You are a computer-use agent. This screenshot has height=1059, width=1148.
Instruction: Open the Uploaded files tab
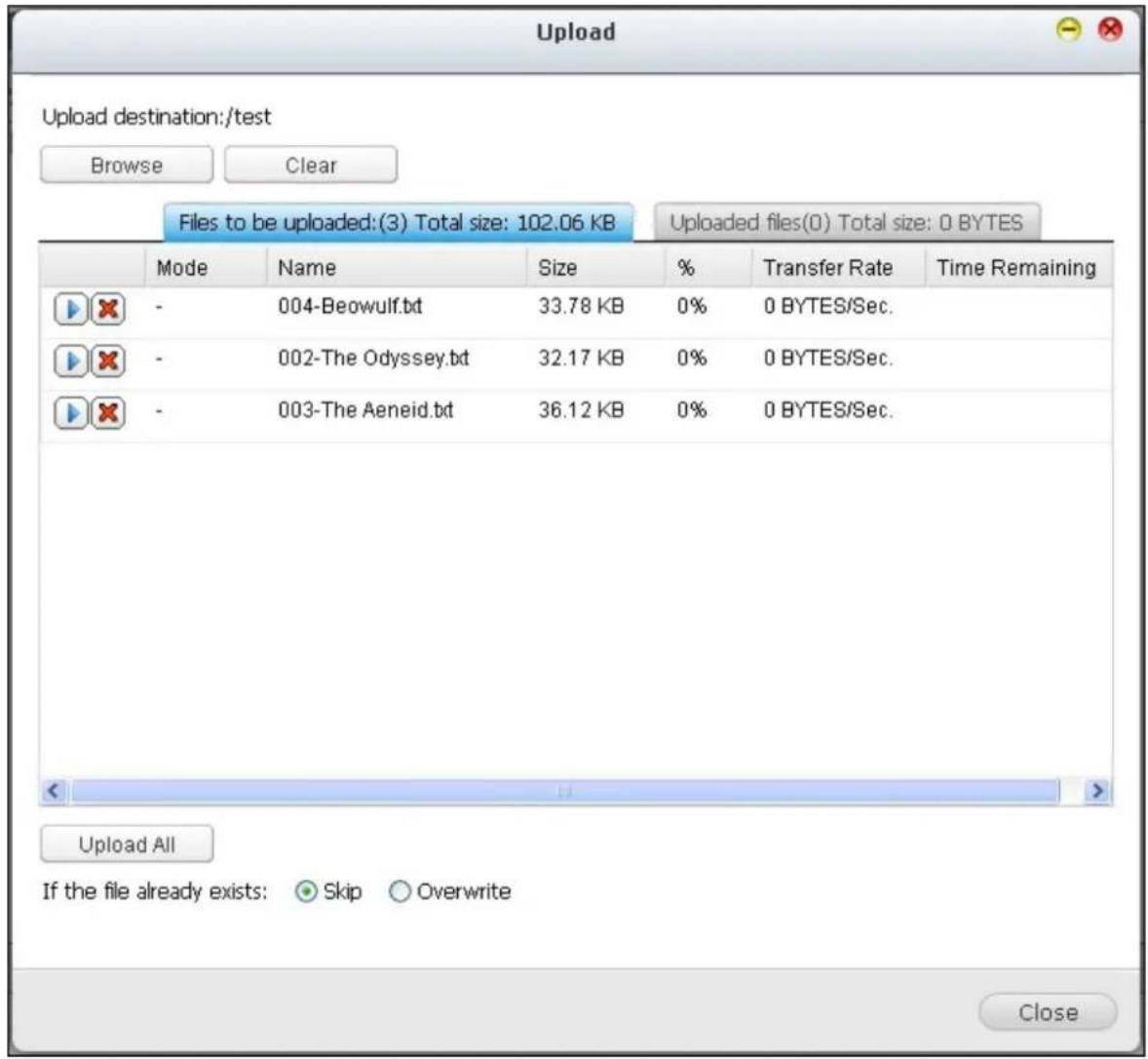pos(846,222)
